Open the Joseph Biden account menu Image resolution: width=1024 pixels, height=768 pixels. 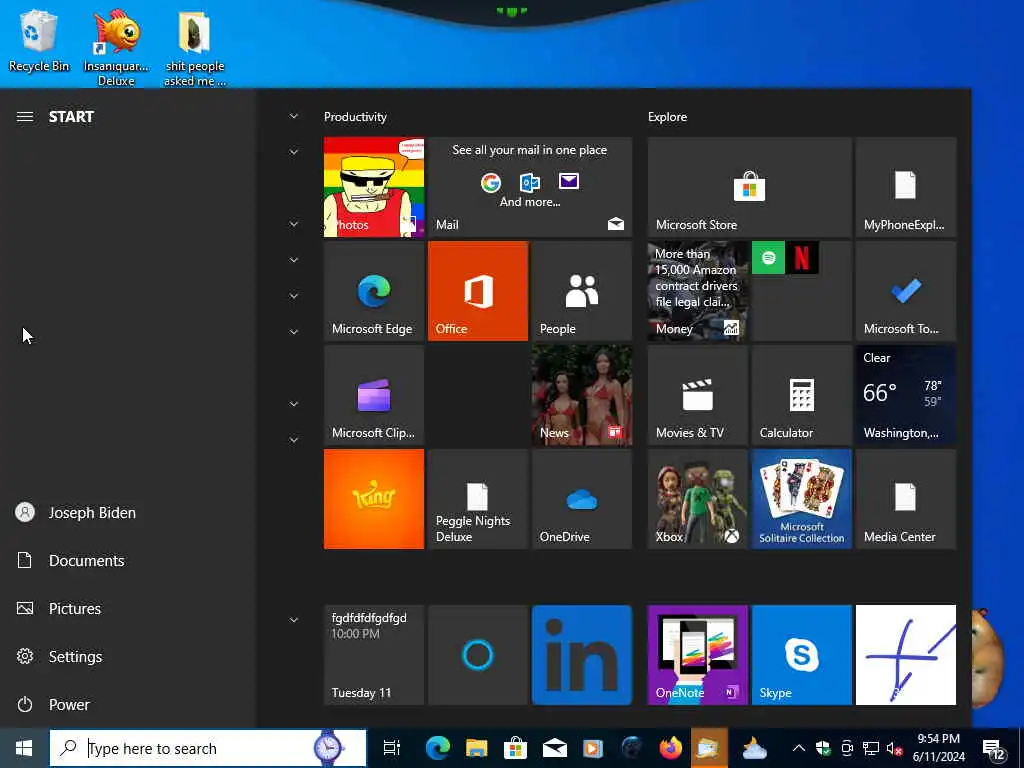pos(75,513)
